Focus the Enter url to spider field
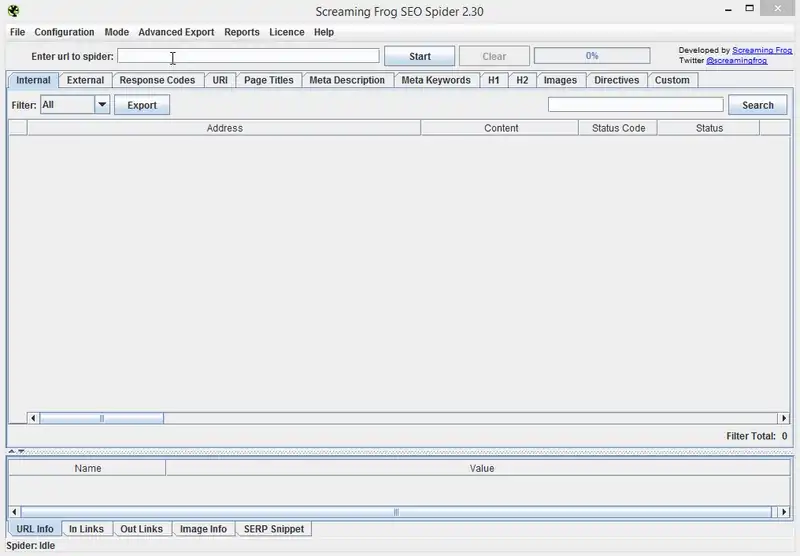800x556 pixels. pos(248,56)
